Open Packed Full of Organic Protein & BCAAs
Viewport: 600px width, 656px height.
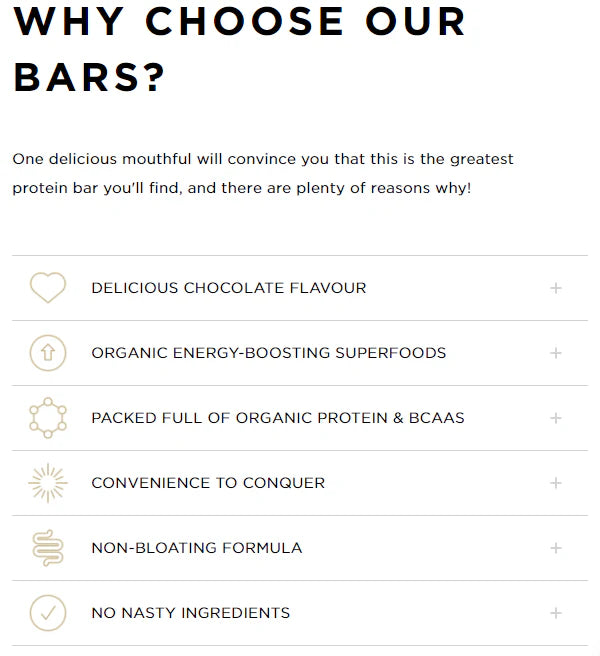[x=278, y=418]
